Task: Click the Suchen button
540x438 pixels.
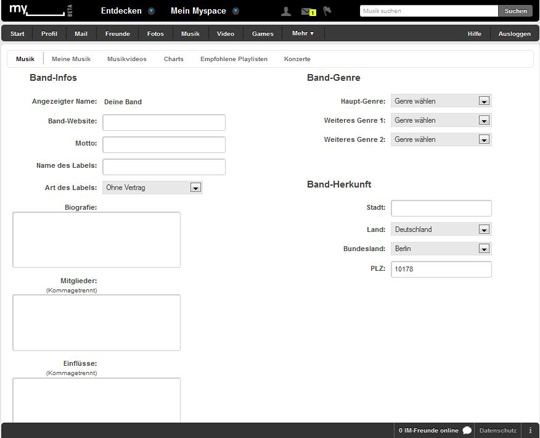Action: [516, 11]
